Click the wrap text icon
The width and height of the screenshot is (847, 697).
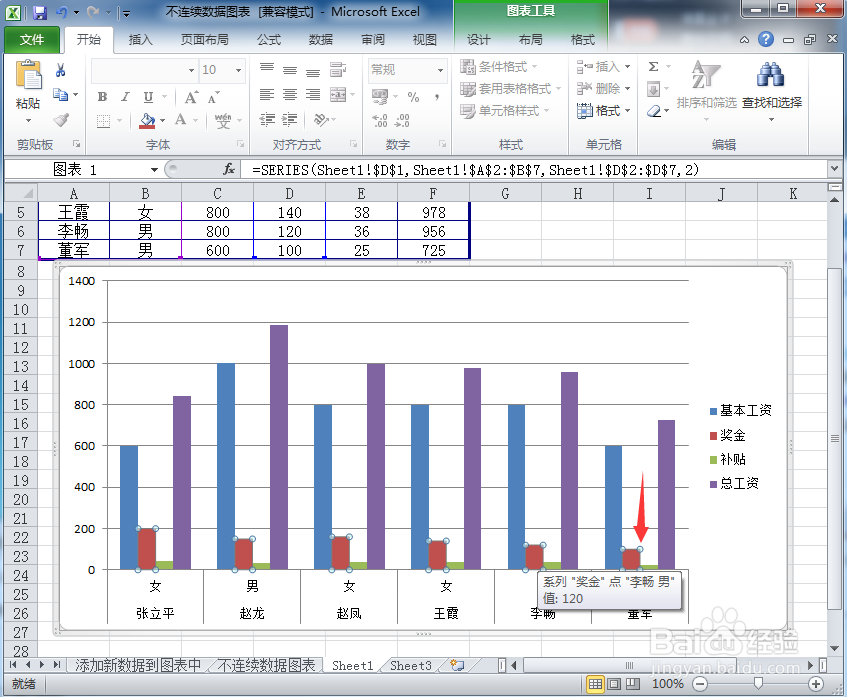[x=338, y=69]
